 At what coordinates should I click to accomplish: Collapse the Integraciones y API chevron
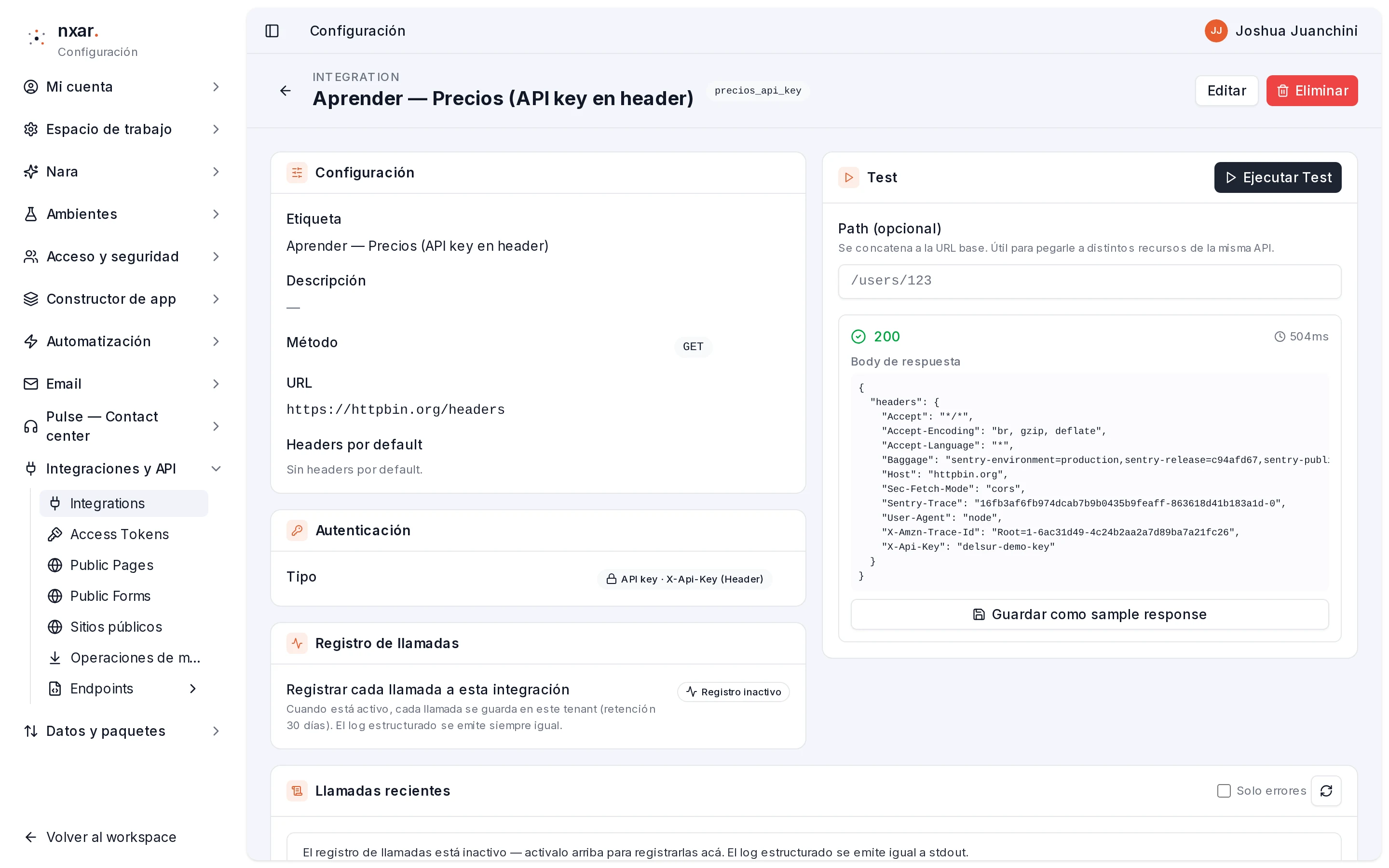(x=217, y=469)
